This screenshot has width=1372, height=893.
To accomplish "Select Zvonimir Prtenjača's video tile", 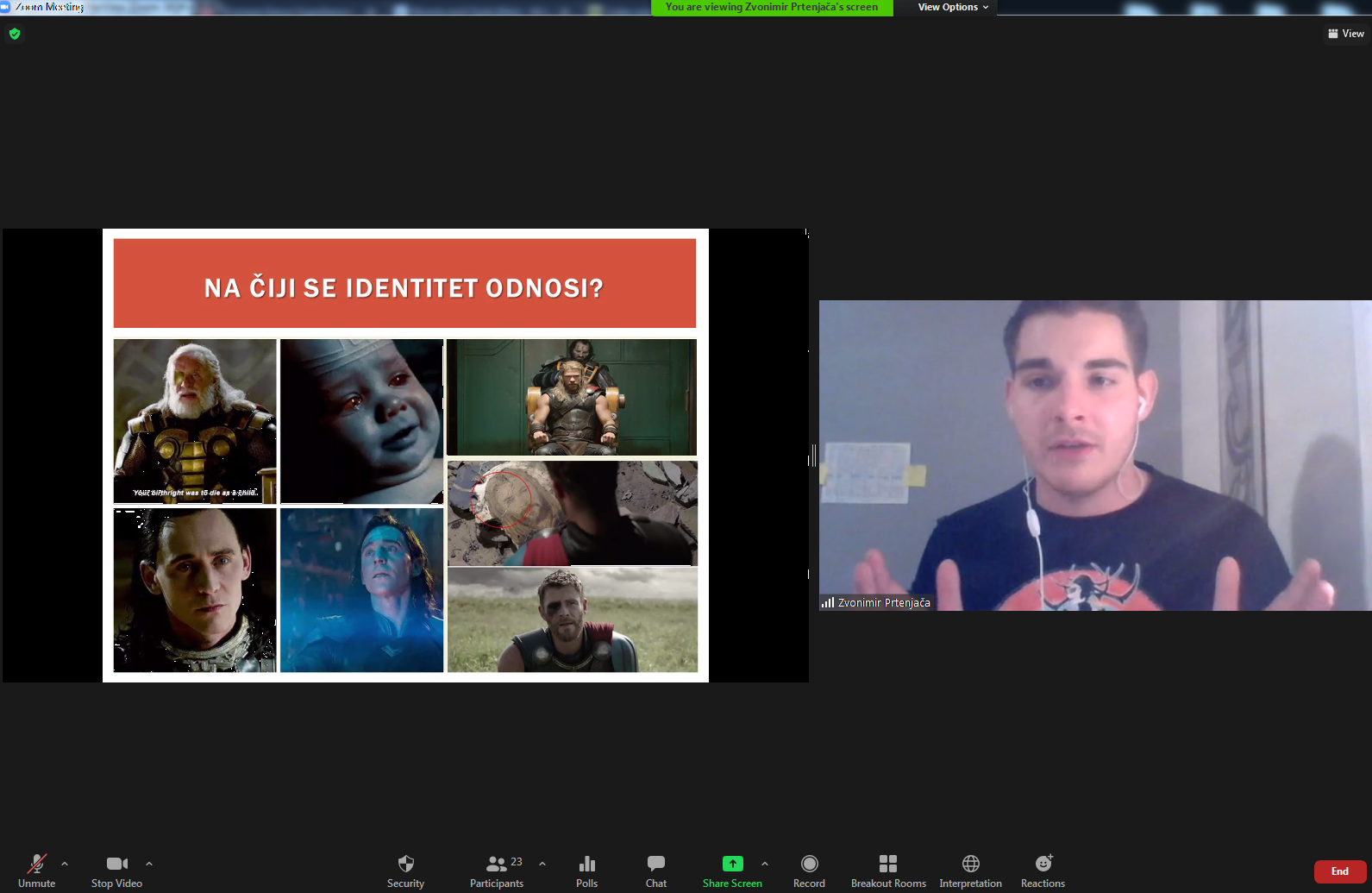I will pyautogui.click(x=1095, y=456).
